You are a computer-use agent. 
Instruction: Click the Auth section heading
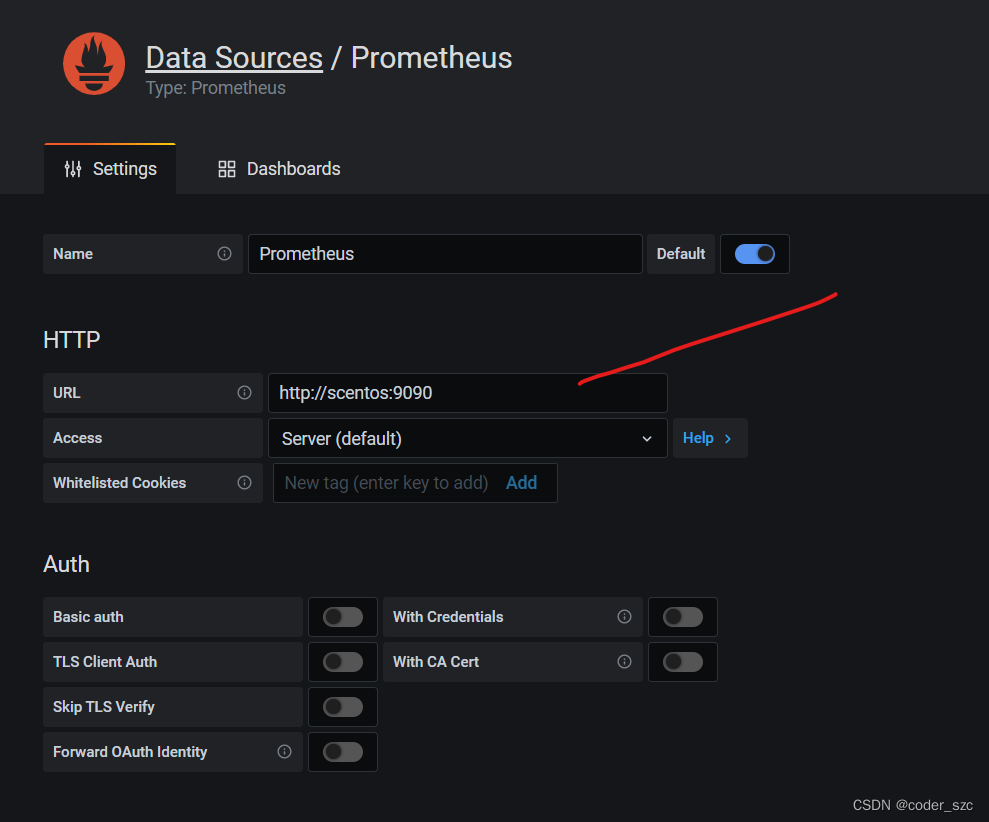[x=66, y=563]
